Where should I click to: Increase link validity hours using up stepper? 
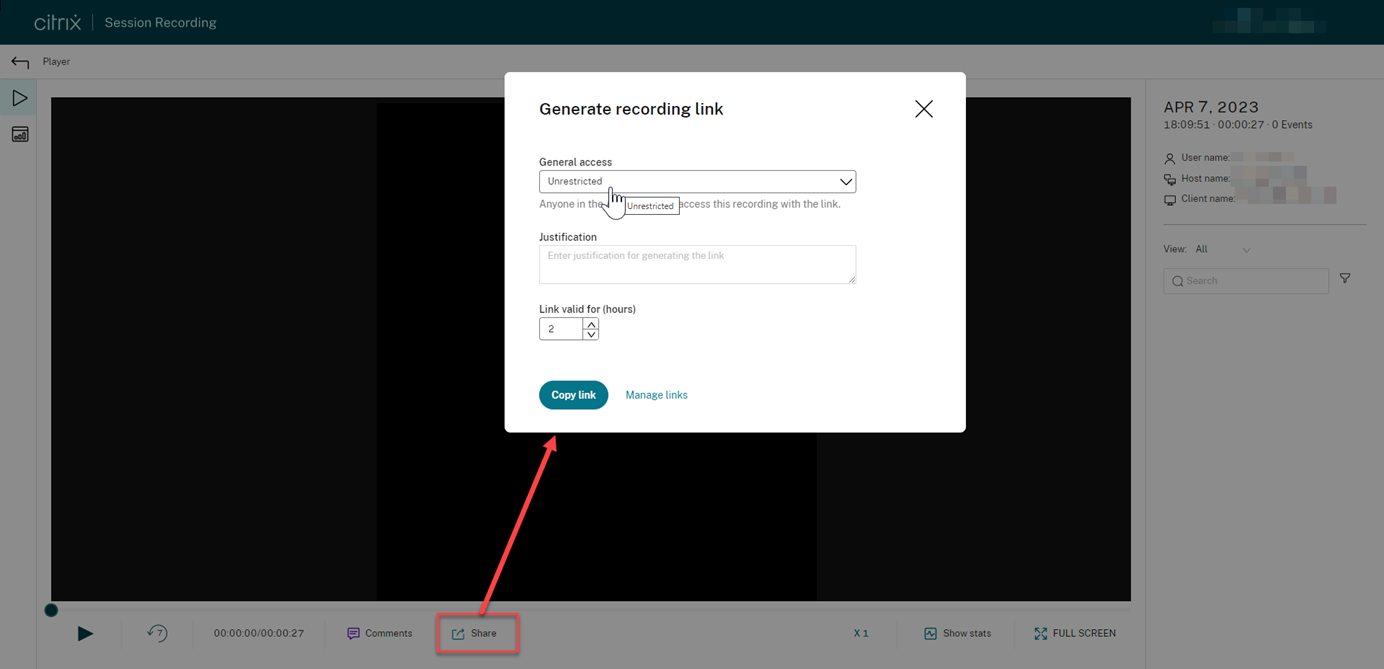coord(592,323)
